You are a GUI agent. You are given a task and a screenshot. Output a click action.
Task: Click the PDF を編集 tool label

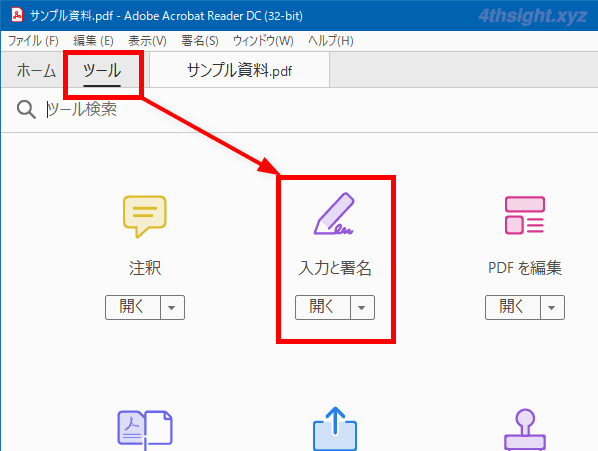525,268
